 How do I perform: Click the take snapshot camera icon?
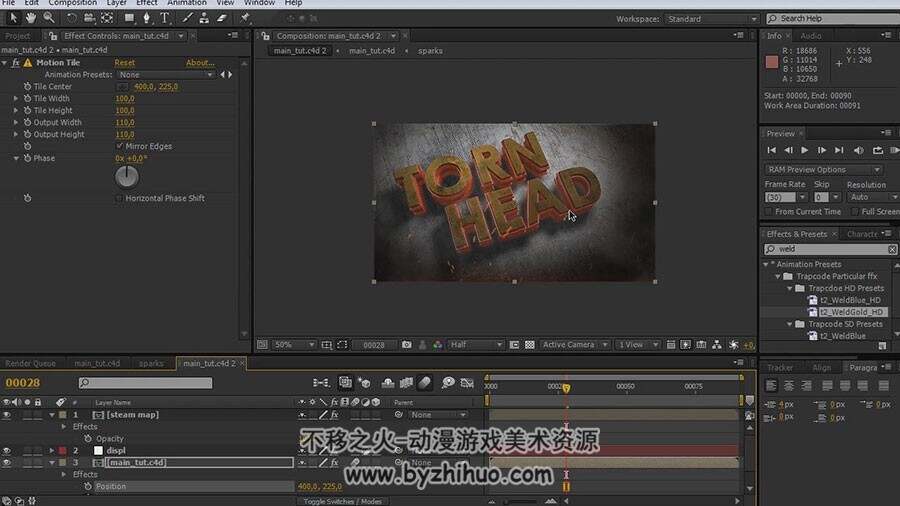[406, 345]
